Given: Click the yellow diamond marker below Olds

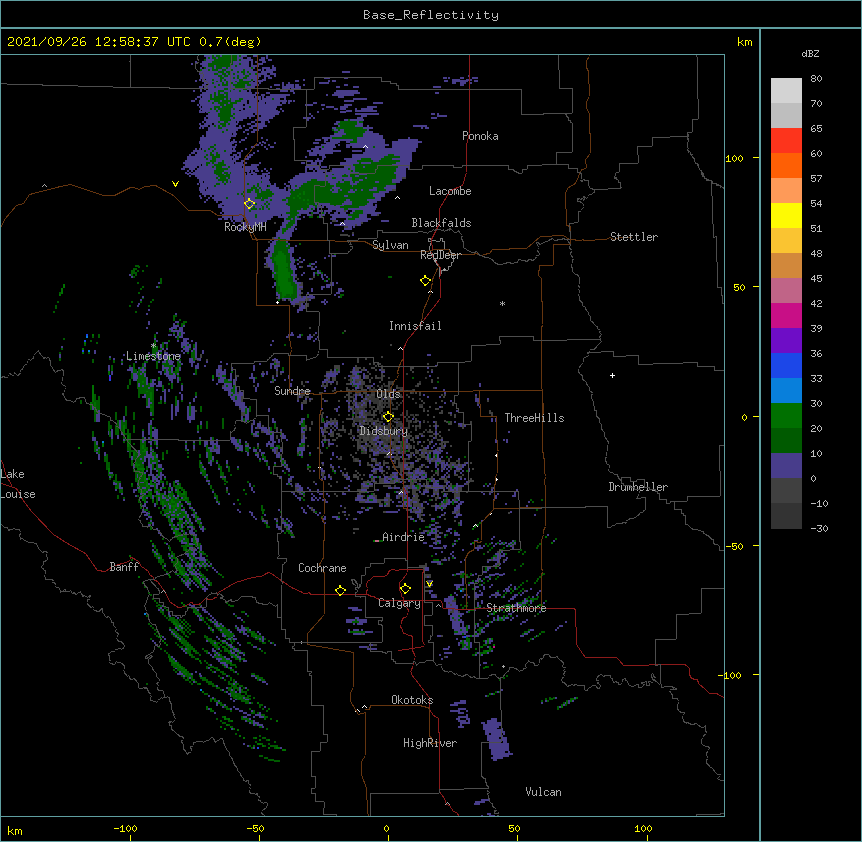Looking at the screenshot, I should tap(388, 417).
